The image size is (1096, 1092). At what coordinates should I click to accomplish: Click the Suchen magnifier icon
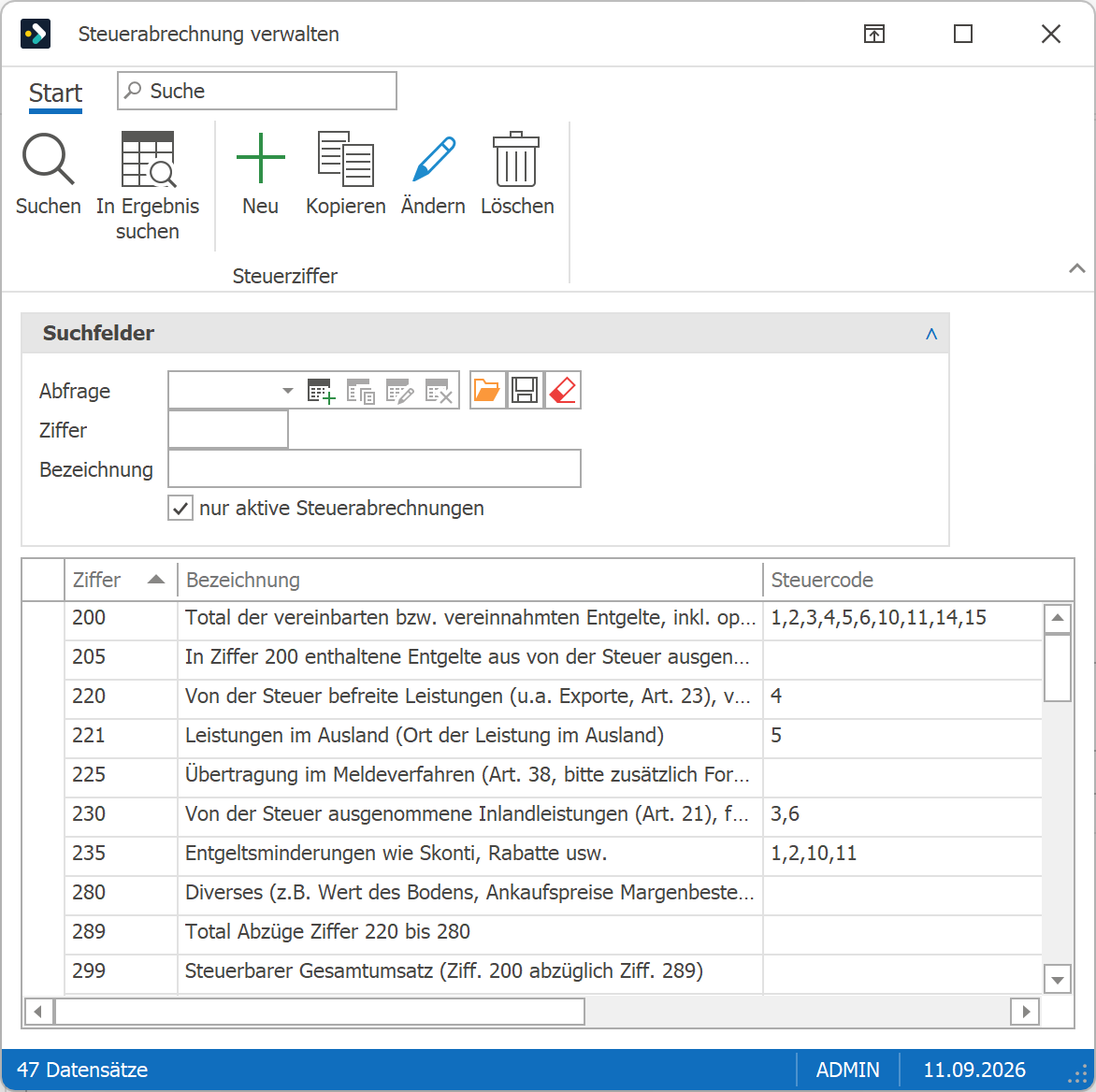click(x=48, y=159)
